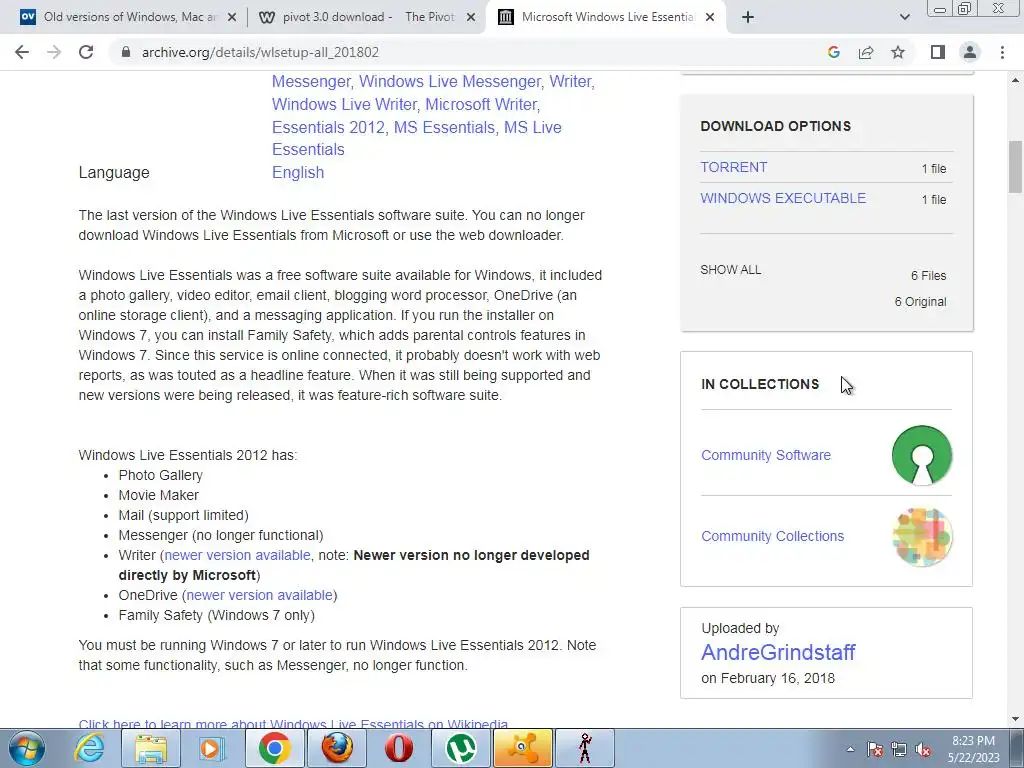Download via TORRENT link

[733, 167]
